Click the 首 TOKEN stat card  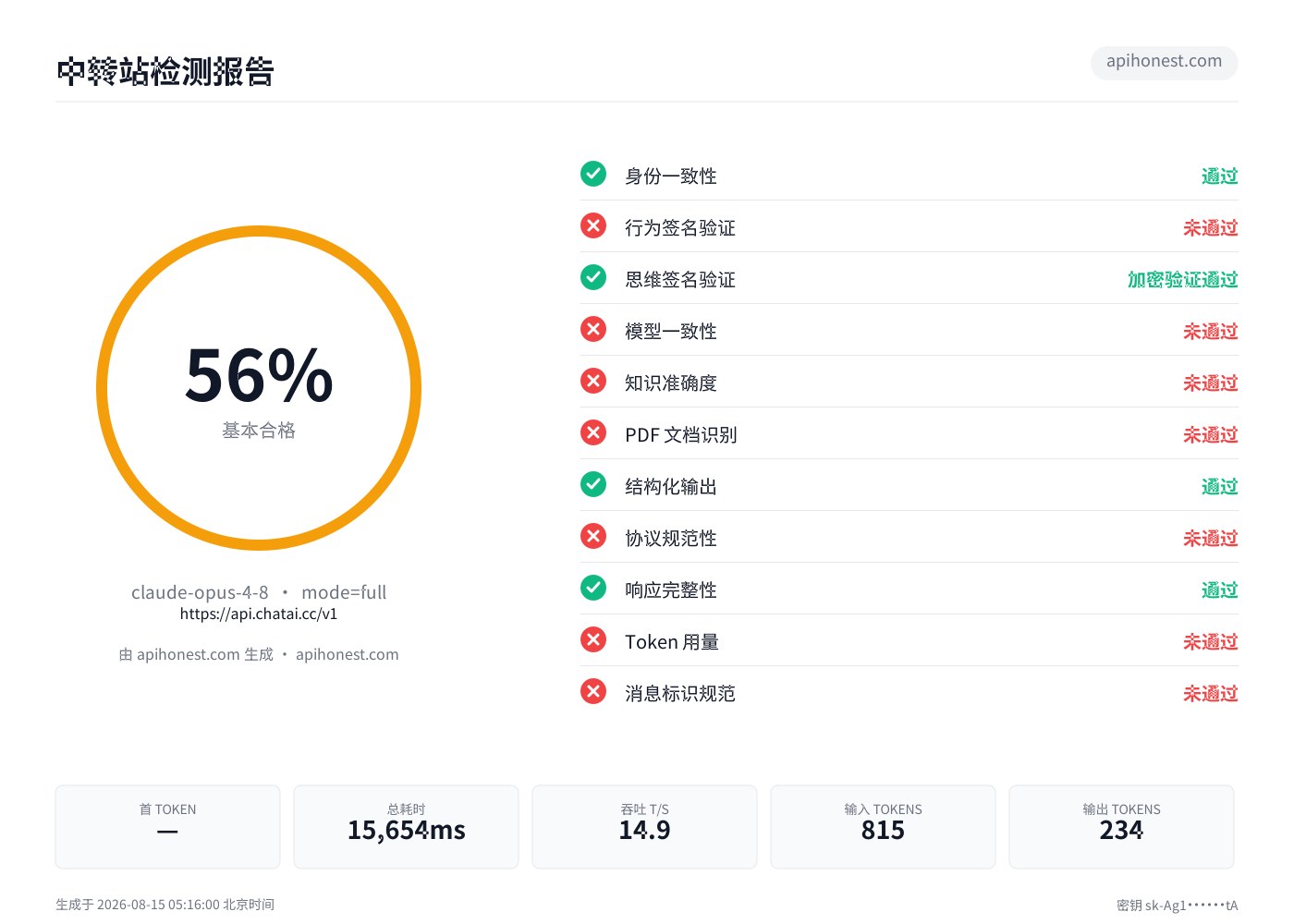tap(168, 827)
